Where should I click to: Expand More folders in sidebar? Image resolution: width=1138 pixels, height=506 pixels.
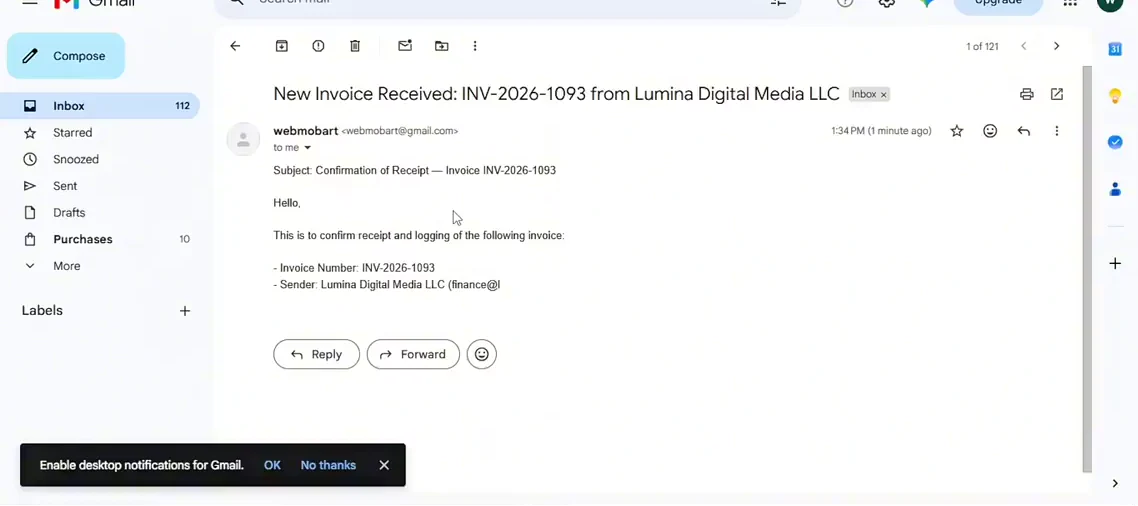[x=99, y=266]
